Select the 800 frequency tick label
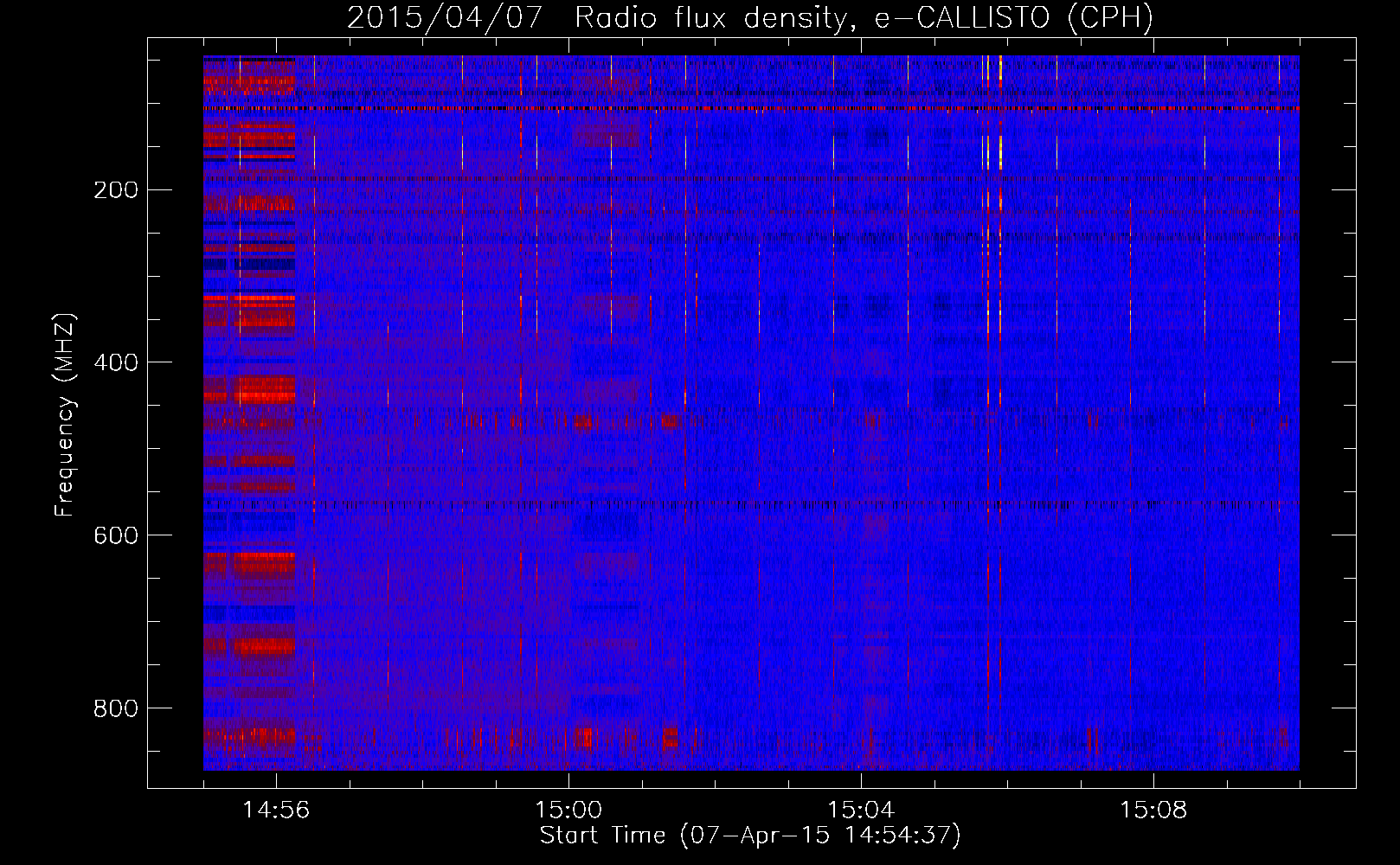 [116, 708]
